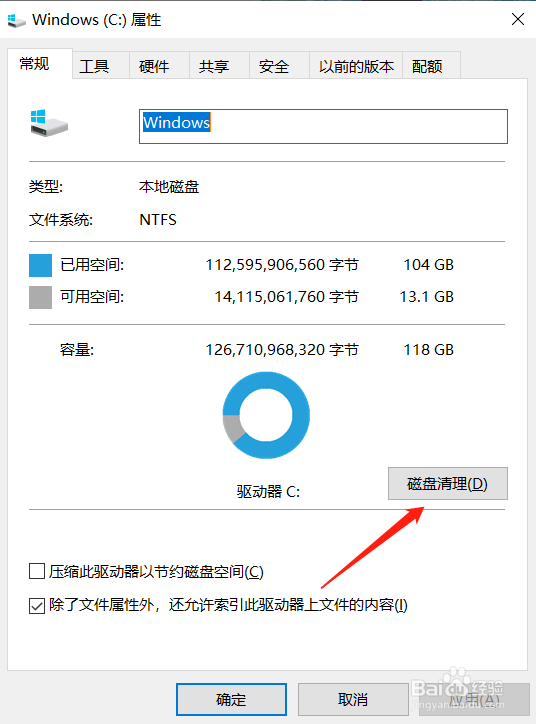
Task: Enable 压缩此驱动器以节约磁盘空间 checkbox
Action: (x=37, y=571)
